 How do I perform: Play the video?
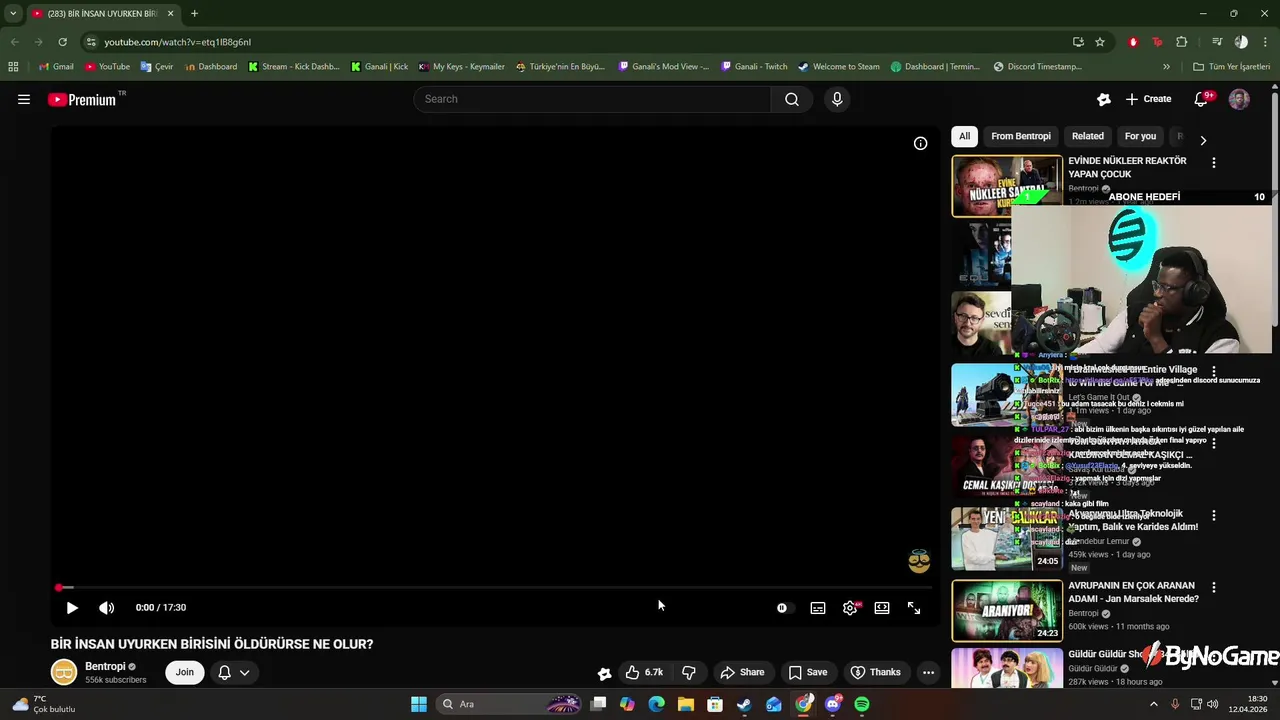(x=72, y=608)
